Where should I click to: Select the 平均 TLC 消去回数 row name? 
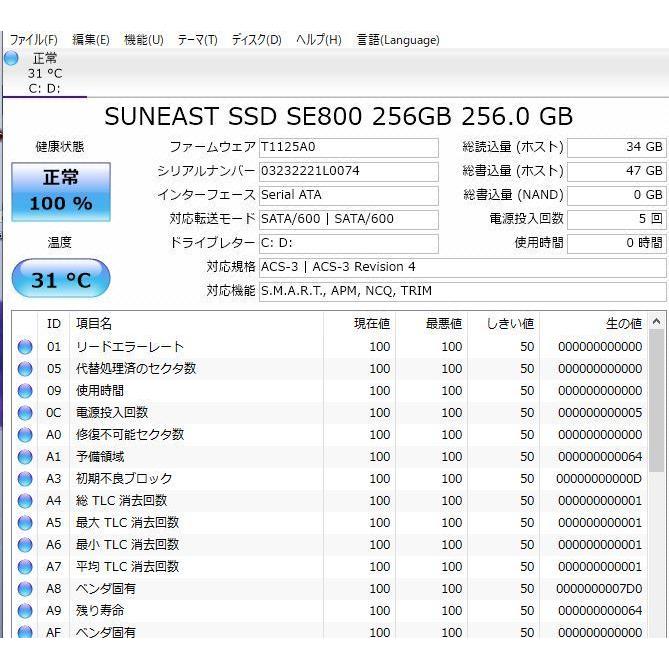point(127,567)
